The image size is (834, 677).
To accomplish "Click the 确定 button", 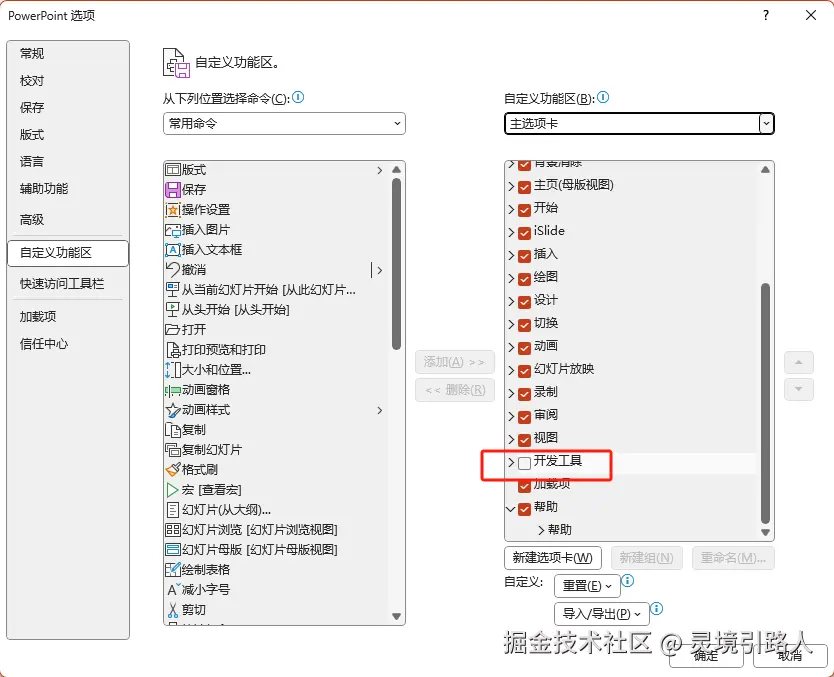I will tap(705, 656).
